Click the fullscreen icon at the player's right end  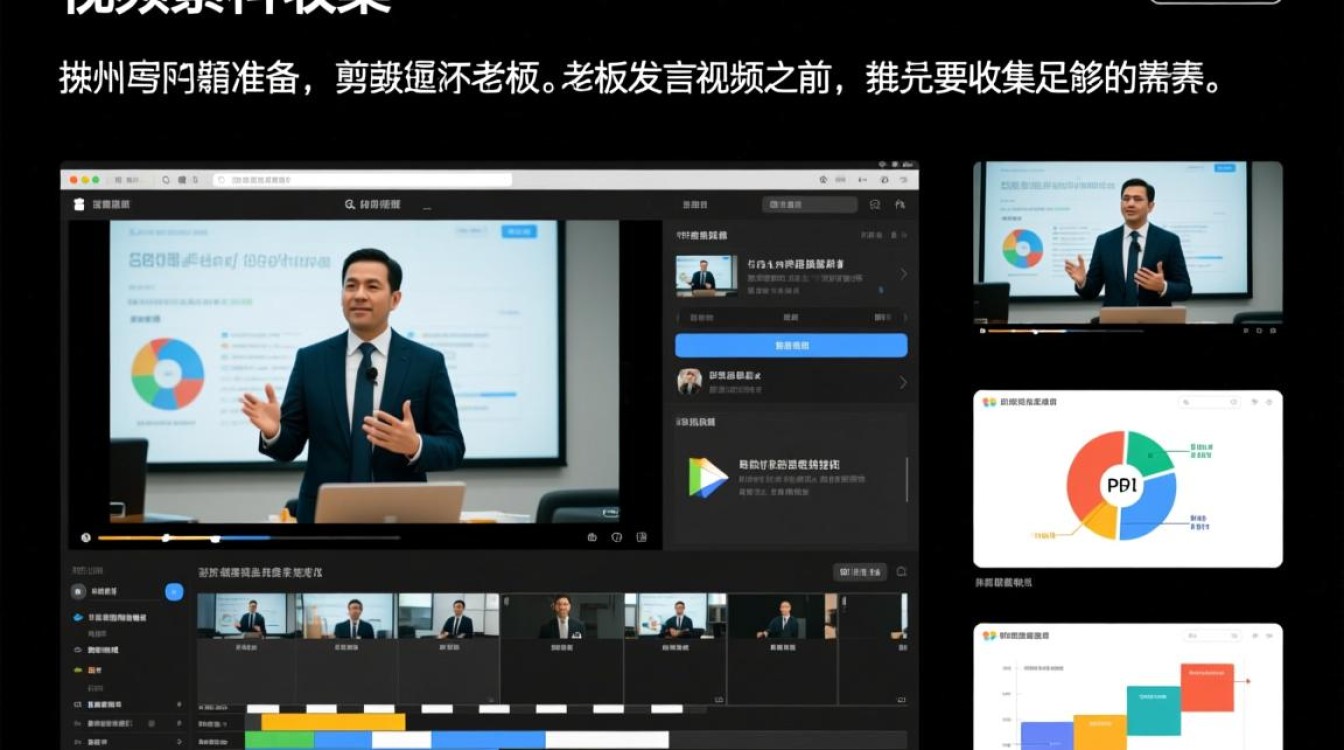point(642,537)
